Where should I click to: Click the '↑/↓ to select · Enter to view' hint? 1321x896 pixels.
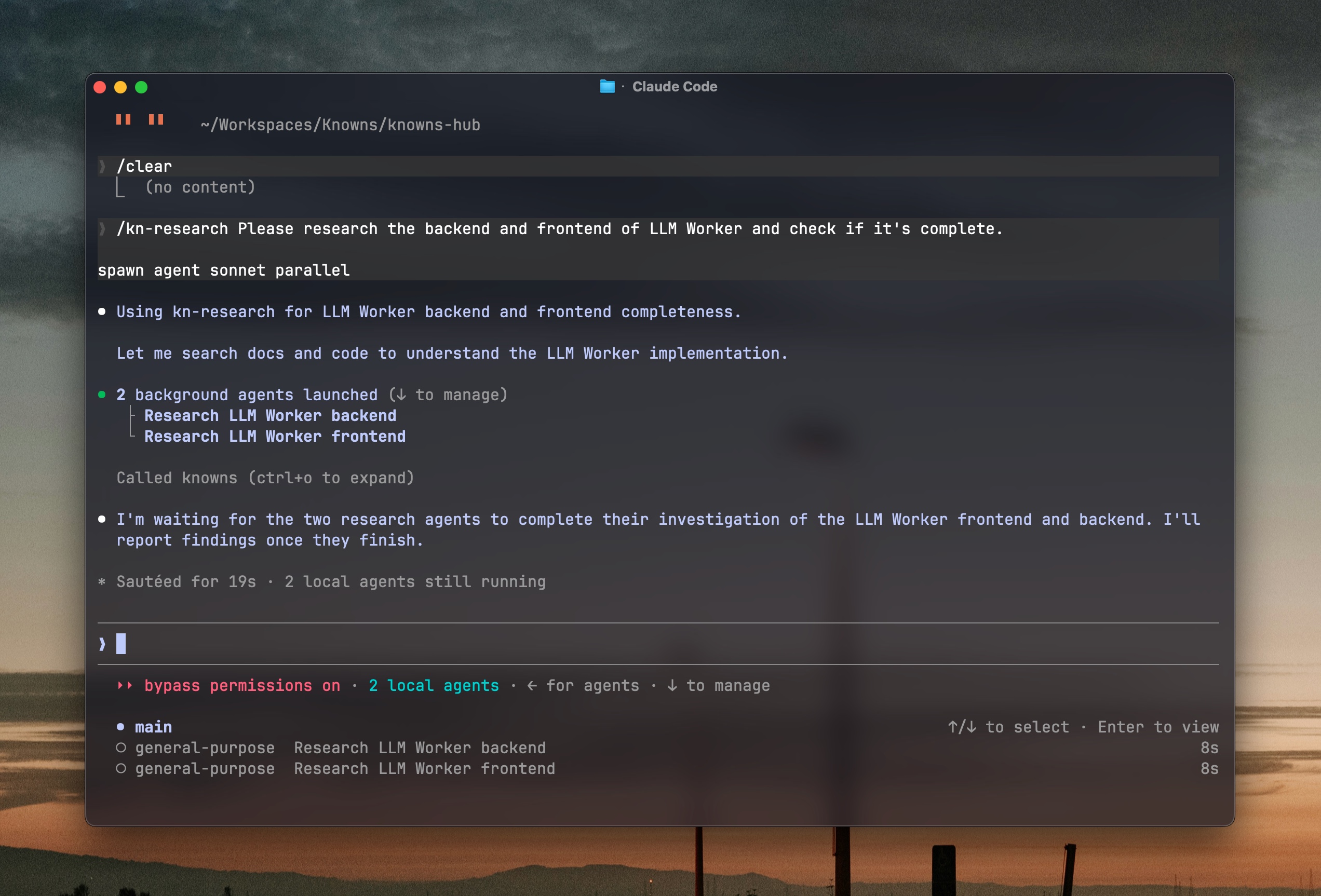point(1083,727)
